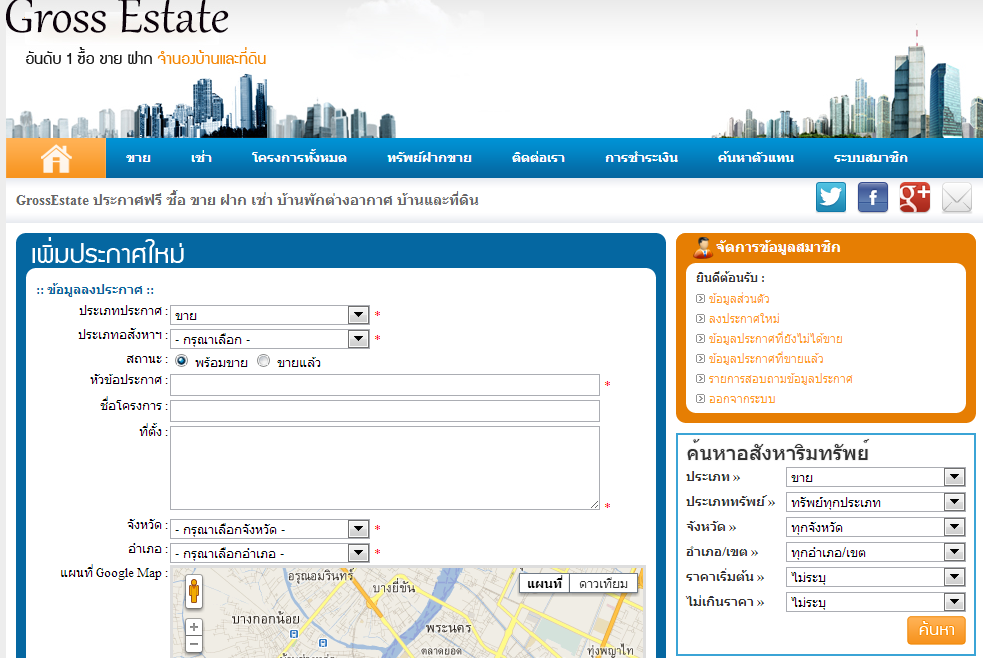Viewport: 983px width, 658px height.
Task: Open the ลงประกาศใหม่ link
Action: 744,319
